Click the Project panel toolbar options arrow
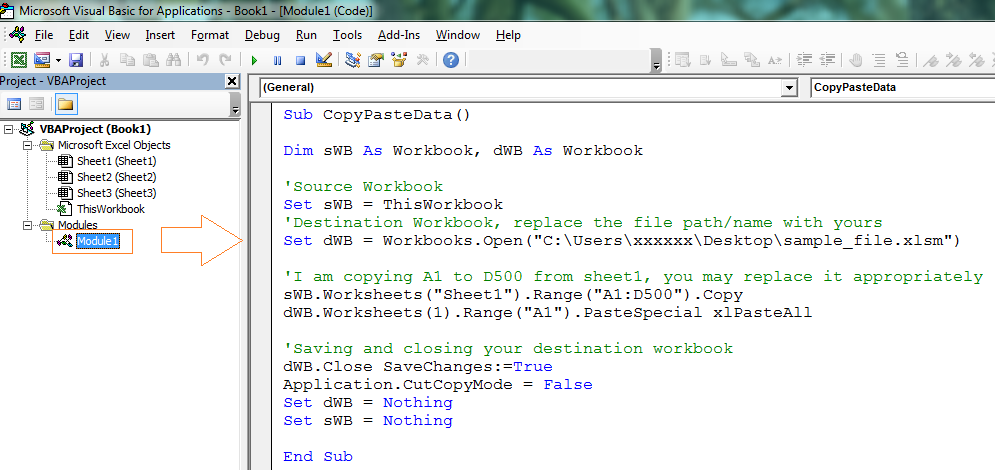The image size is (995, 470). 235,105
